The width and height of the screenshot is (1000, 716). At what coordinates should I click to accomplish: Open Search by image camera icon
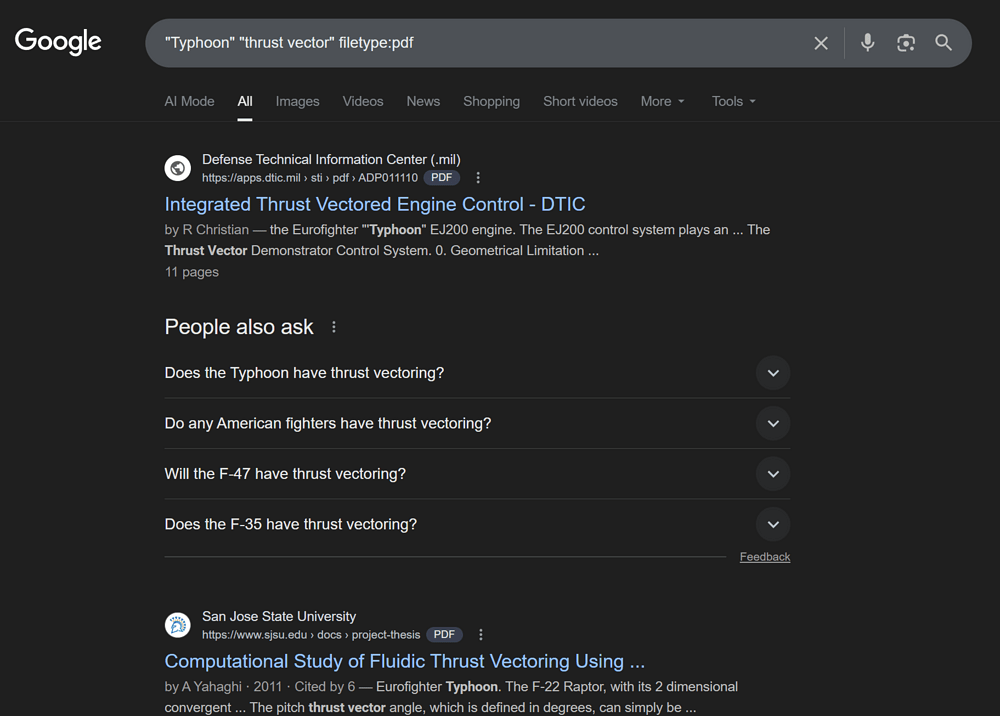pyautogui.click(x=906, y=43)
